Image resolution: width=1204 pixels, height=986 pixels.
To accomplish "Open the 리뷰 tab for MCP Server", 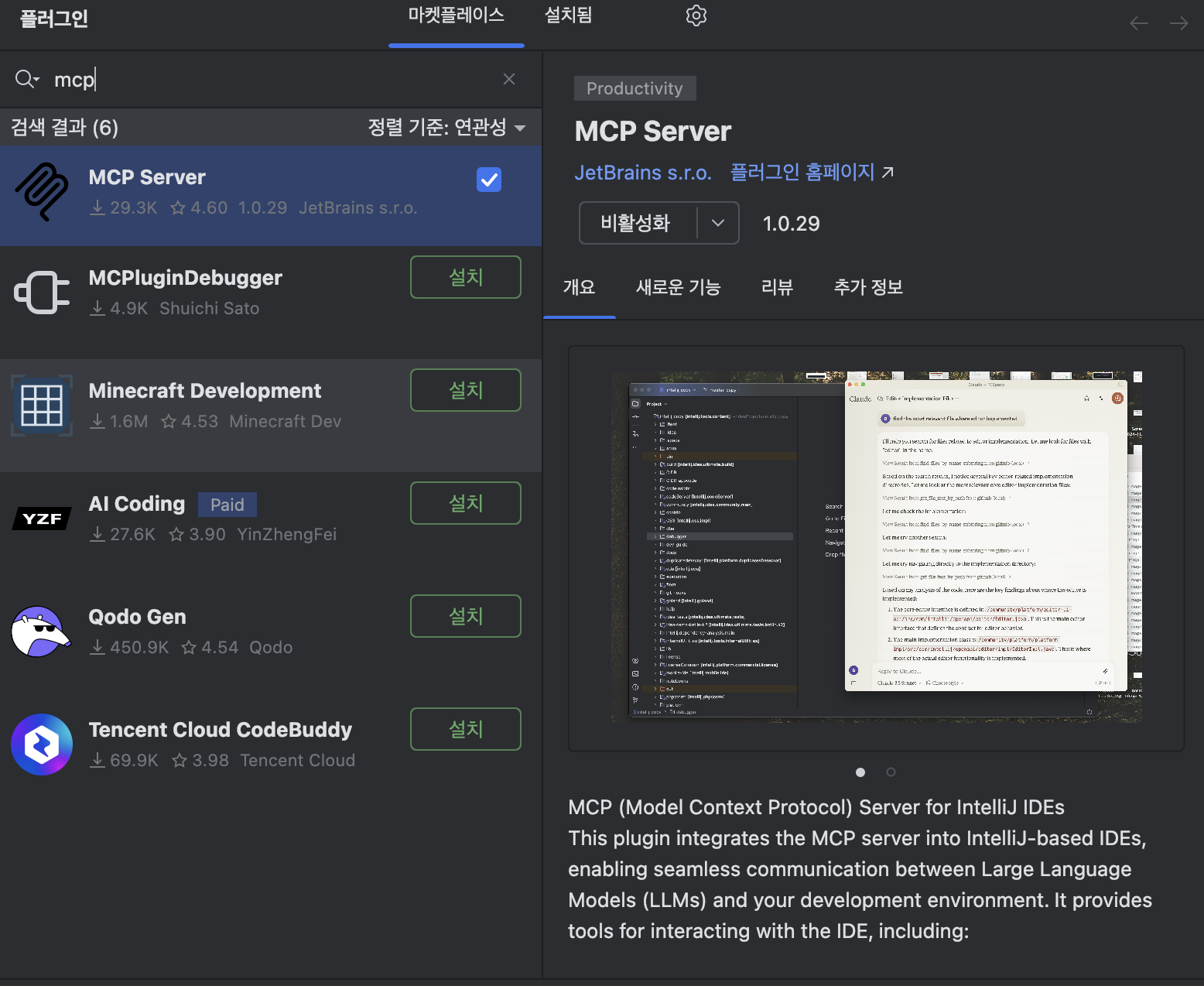I will 777,287.
